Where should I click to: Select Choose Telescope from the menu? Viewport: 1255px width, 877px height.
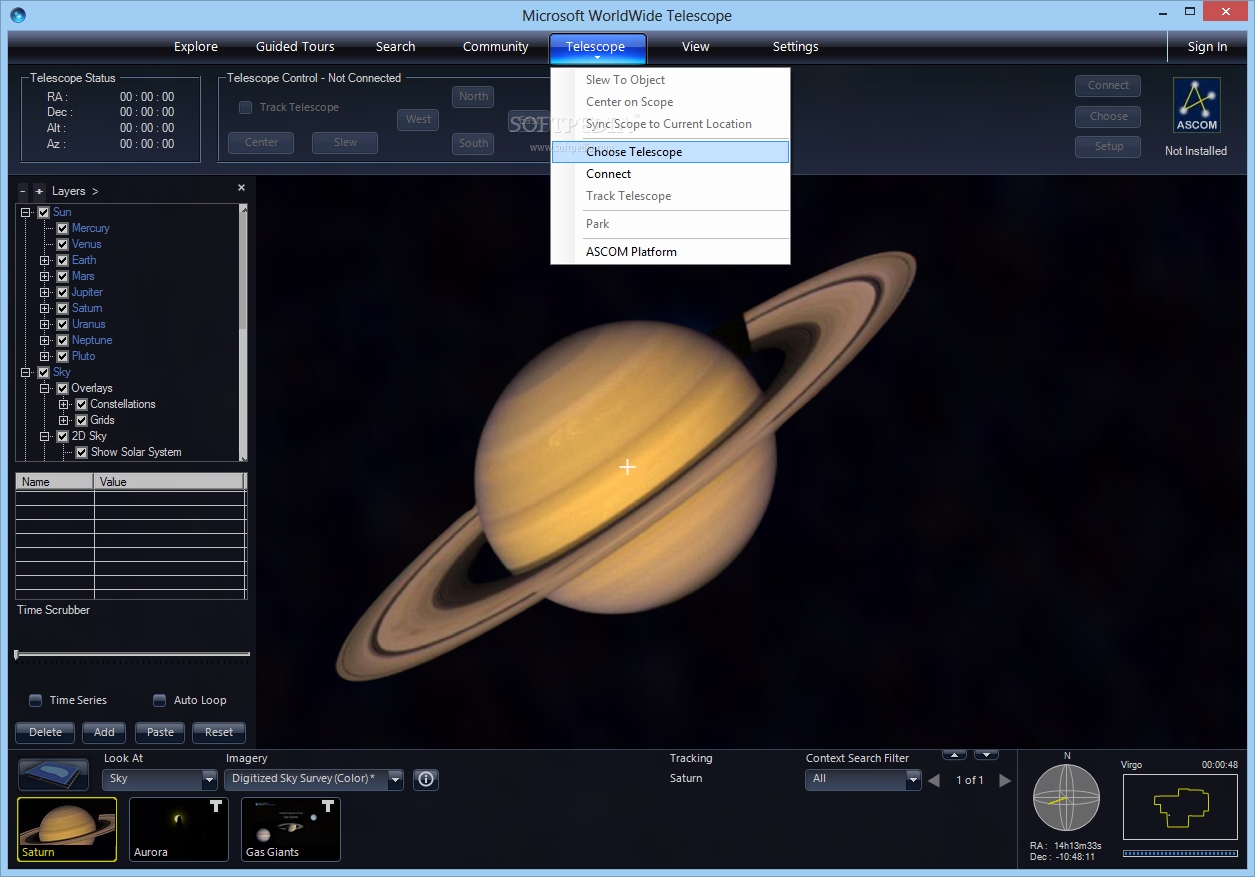tap(634, 152)
